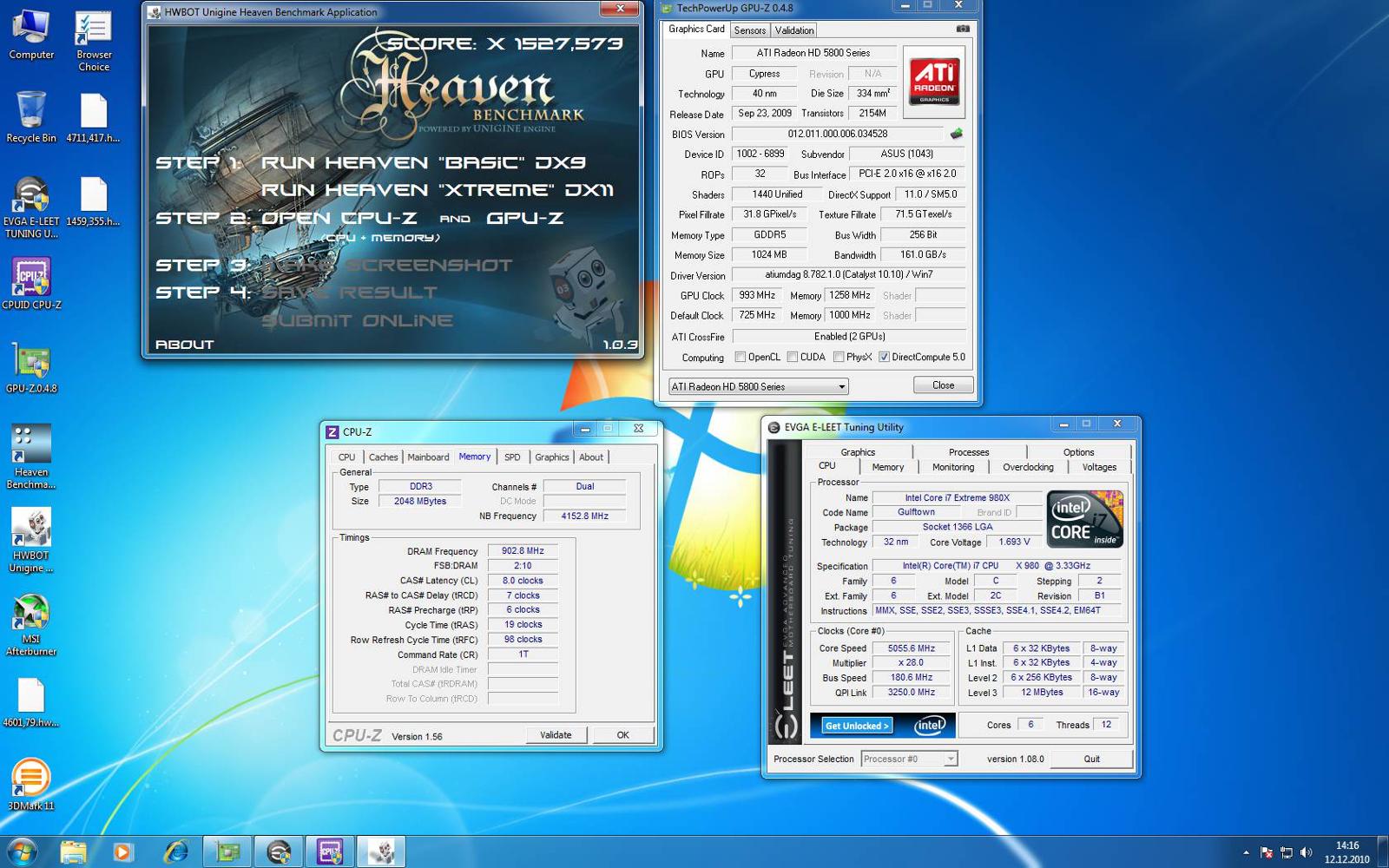This screenshot has width=1389, height=868.
Task: Click the ATI Radeon logo in GPU-Z
Action: 934,82
